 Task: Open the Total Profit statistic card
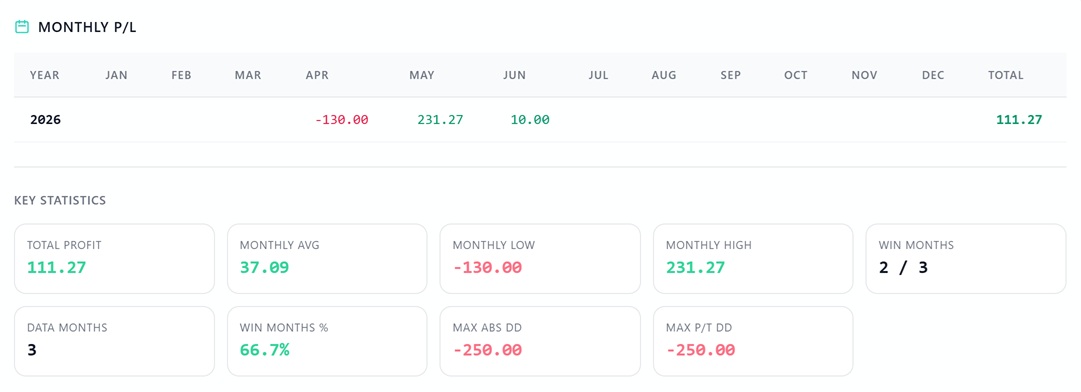tap(114, 258)
